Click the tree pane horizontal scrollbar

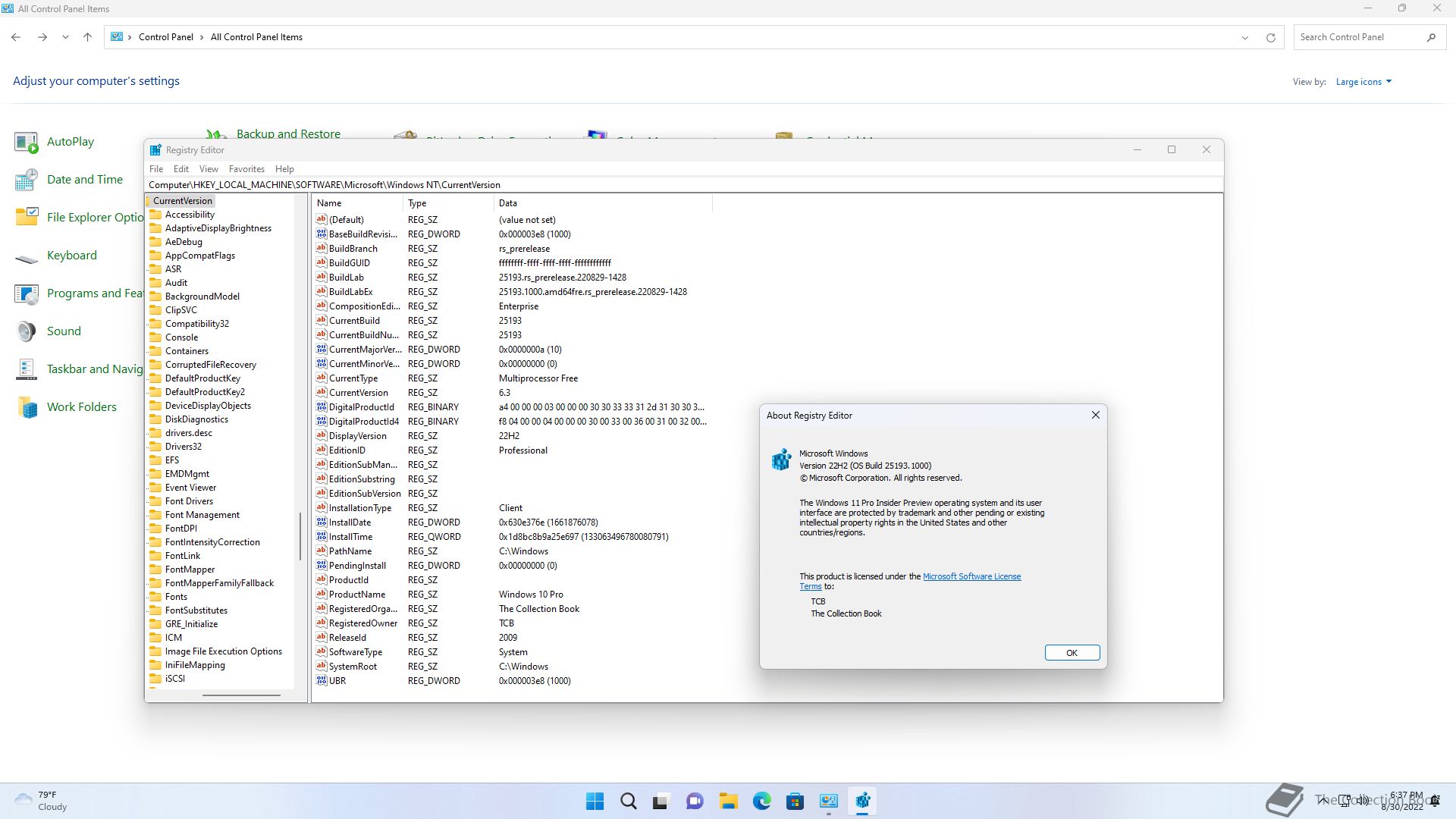[x=241, y=695]
